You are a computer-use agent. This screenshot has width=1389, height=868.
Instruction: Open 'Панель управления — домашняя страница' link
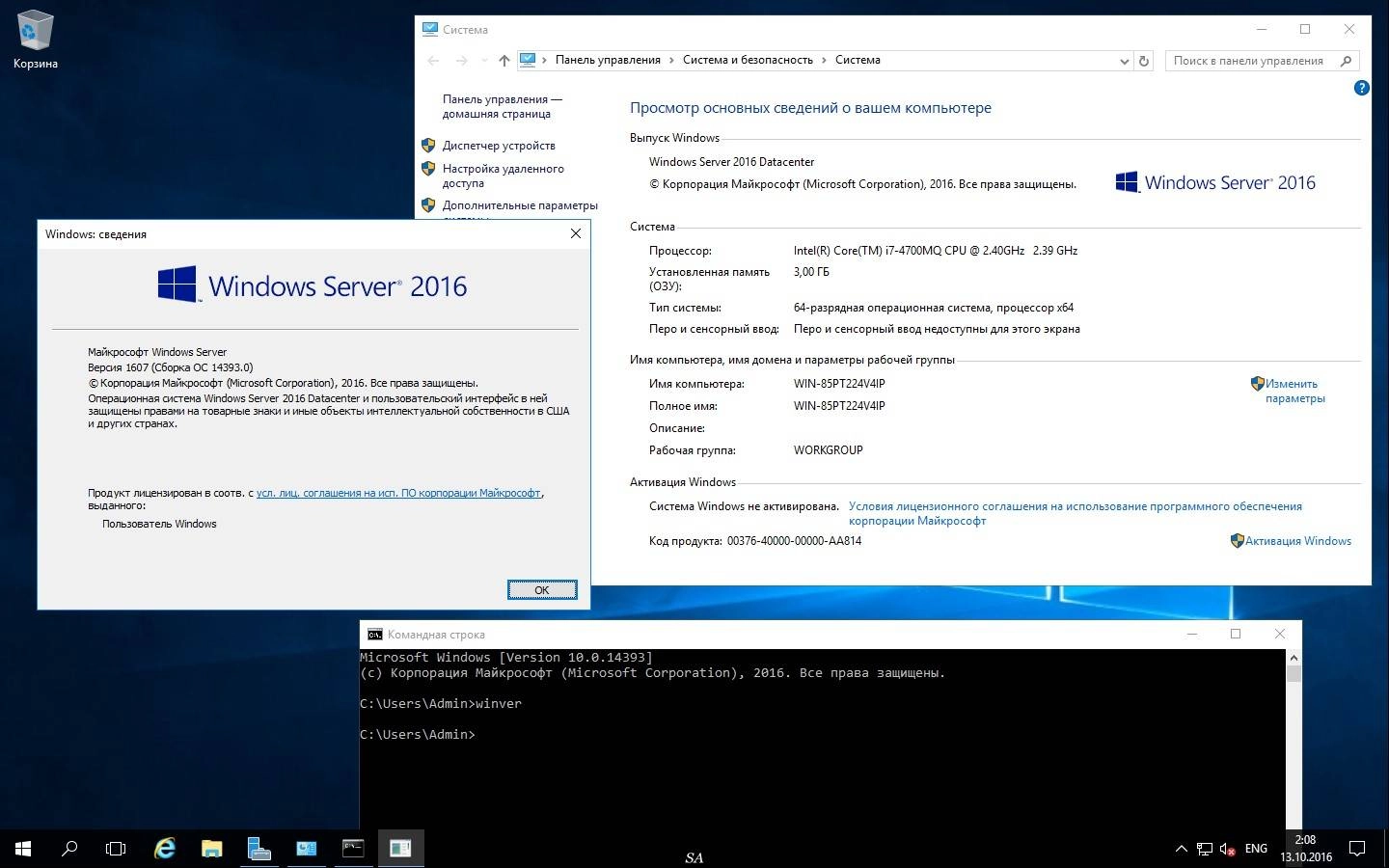click(502, 106)
